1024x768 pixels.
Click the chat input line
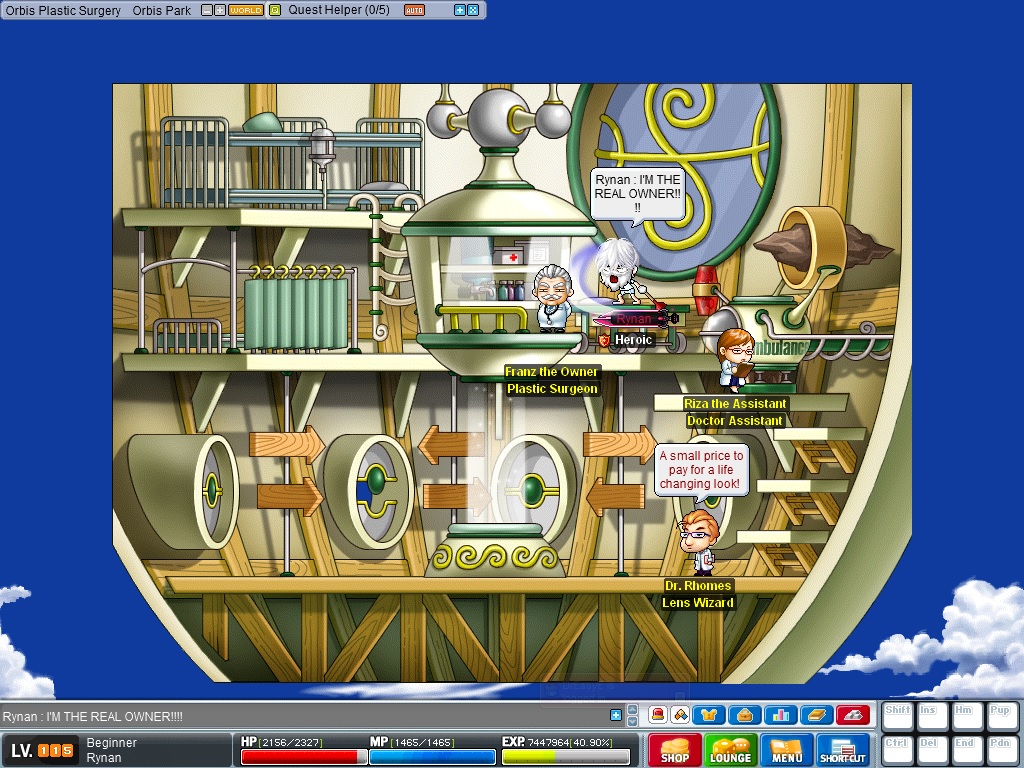(304, 716)
